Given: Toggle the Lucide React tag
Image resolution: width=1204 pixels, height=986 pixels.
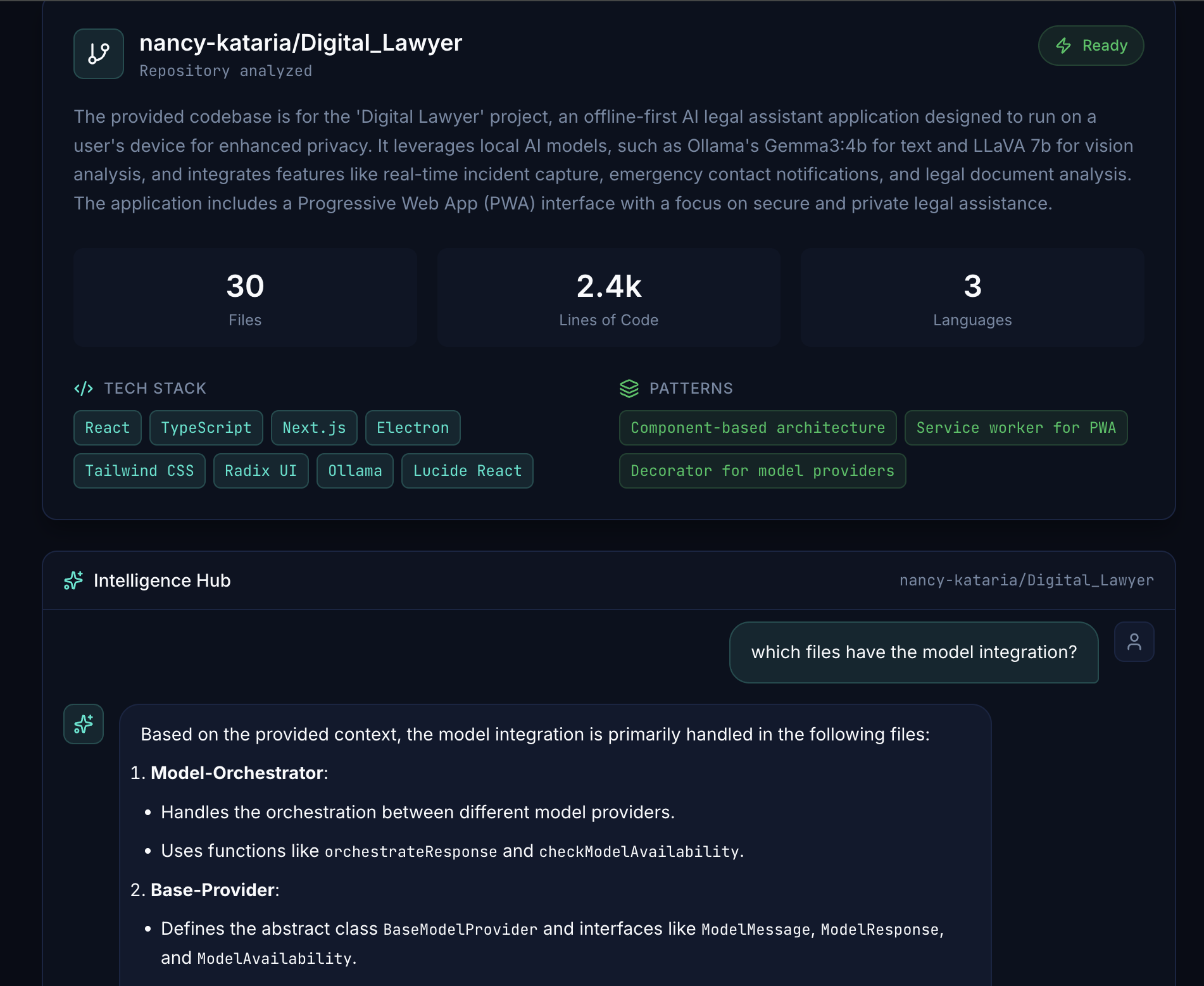Looking at the screenshot, I should pyautogui.click(x=467, y=470).
